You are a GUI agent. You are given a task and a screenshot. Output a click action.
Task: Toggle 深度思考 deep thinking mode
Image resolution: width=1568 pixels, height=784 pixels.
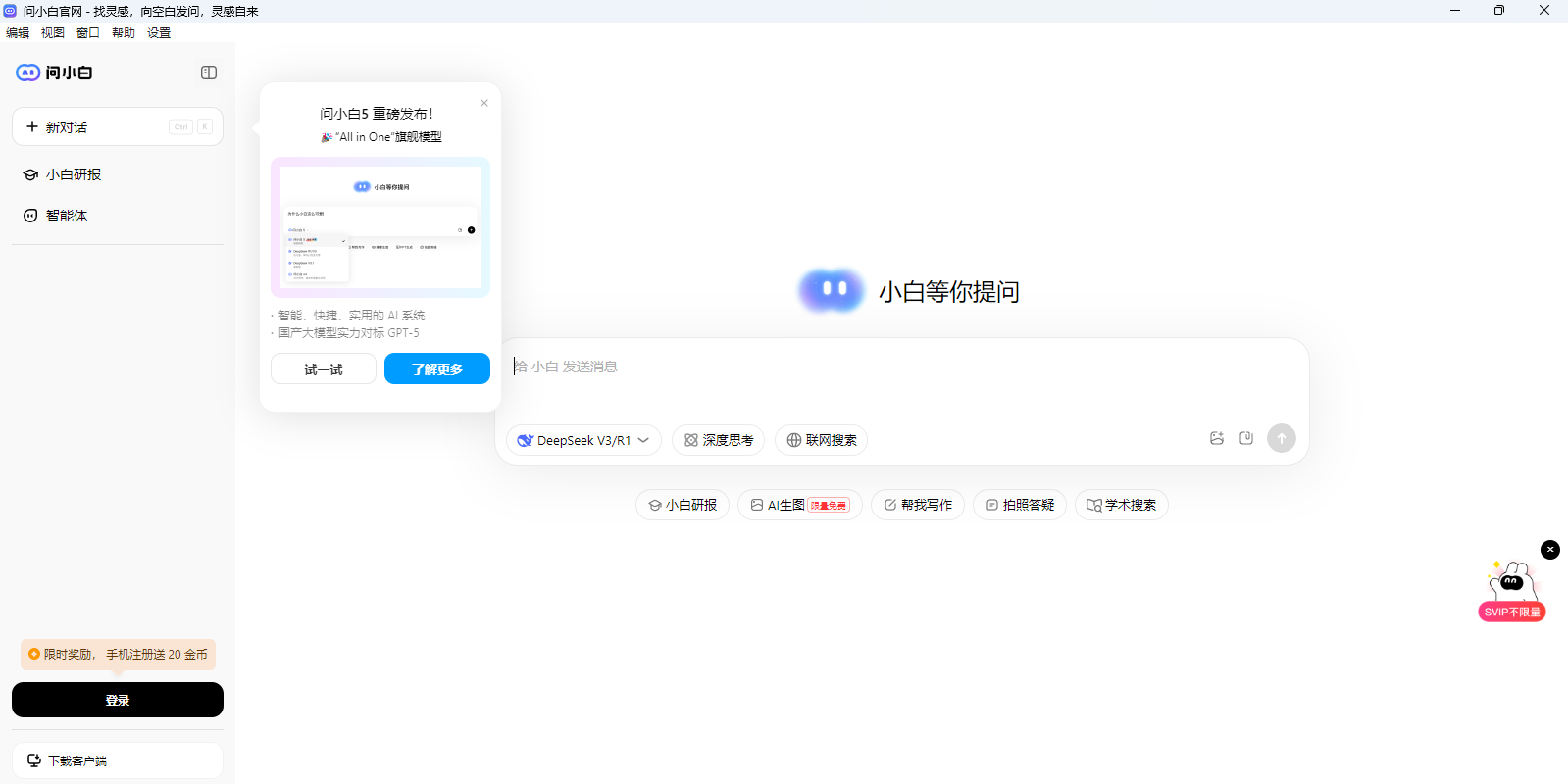[x=718, y=440]
